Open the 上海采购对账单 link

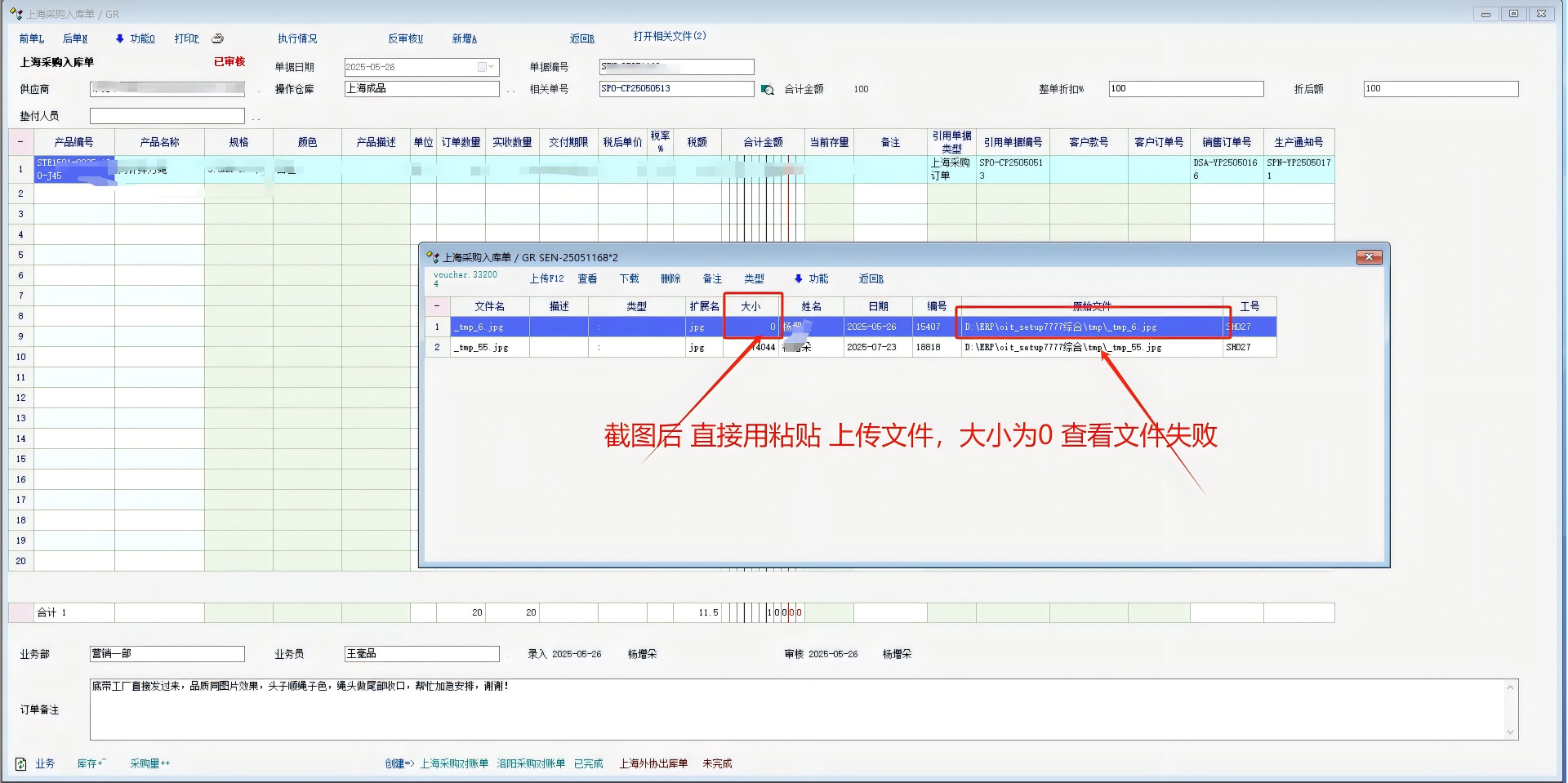click(454, 764)
